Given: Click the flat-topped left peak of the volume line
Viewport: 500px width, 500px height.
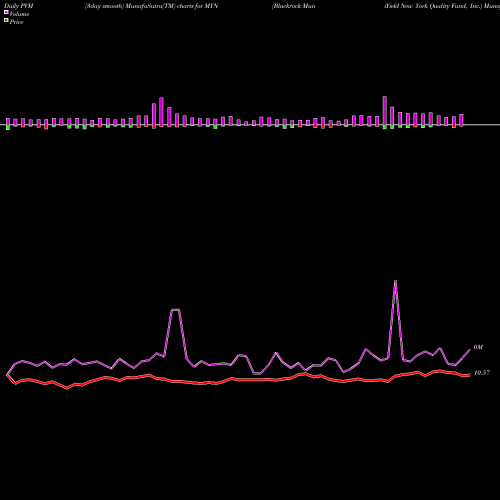Looking at the screenshot, I should (176, 310).
